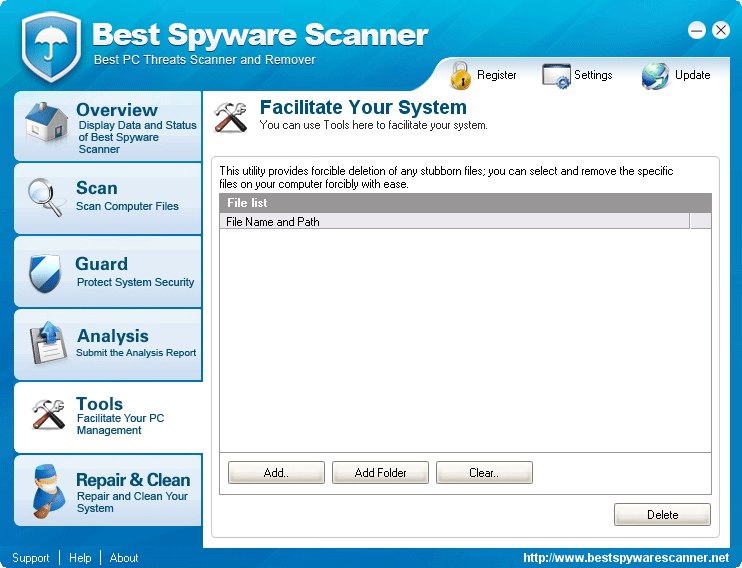Click the Settings text label

(593, 75)
